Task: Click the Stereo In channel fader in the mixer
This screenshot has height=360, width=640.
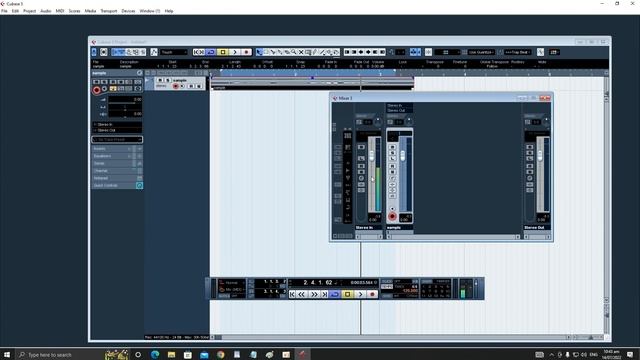Action: point(372,156)
